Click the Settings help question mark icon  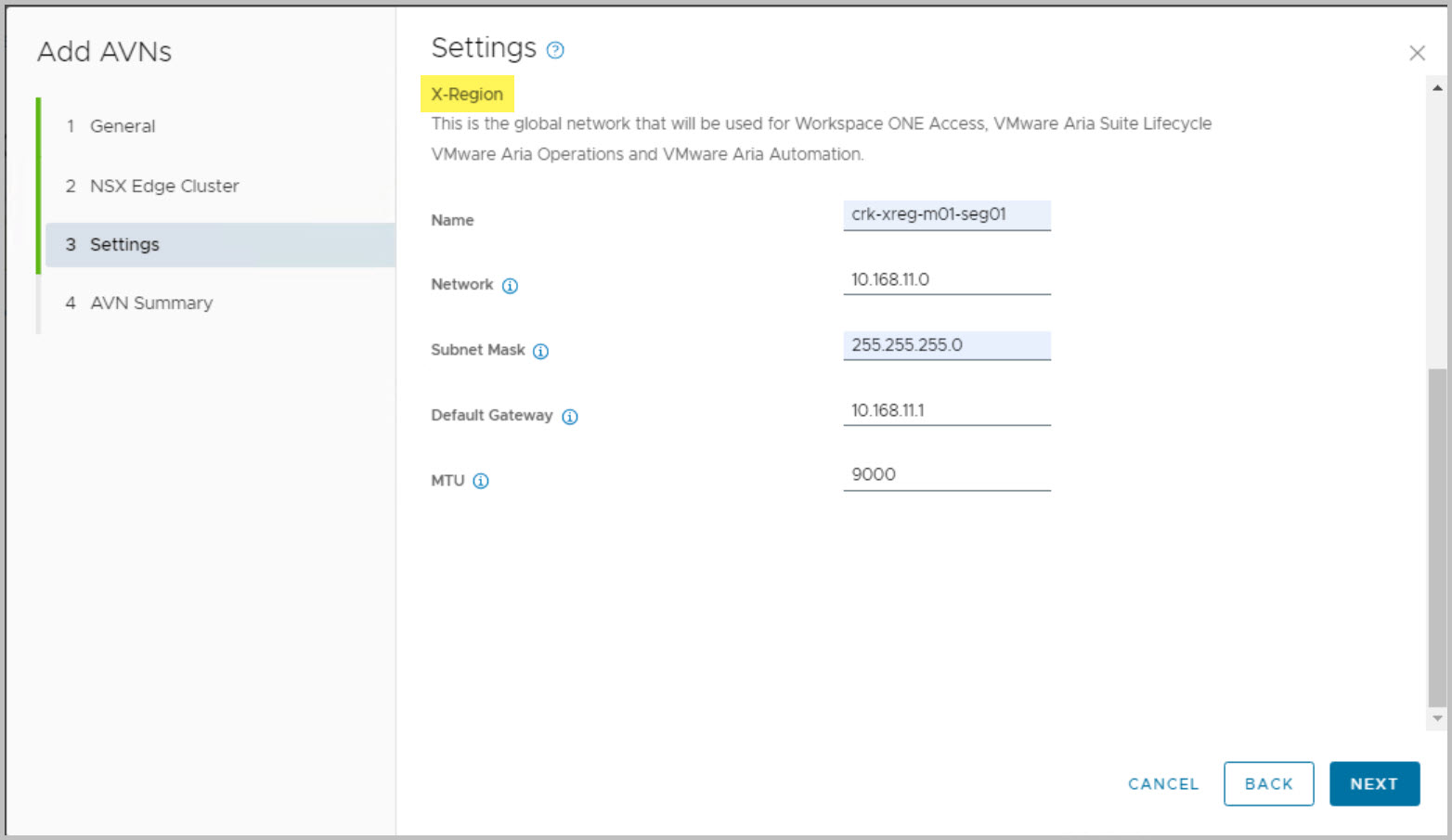[555, 50]
